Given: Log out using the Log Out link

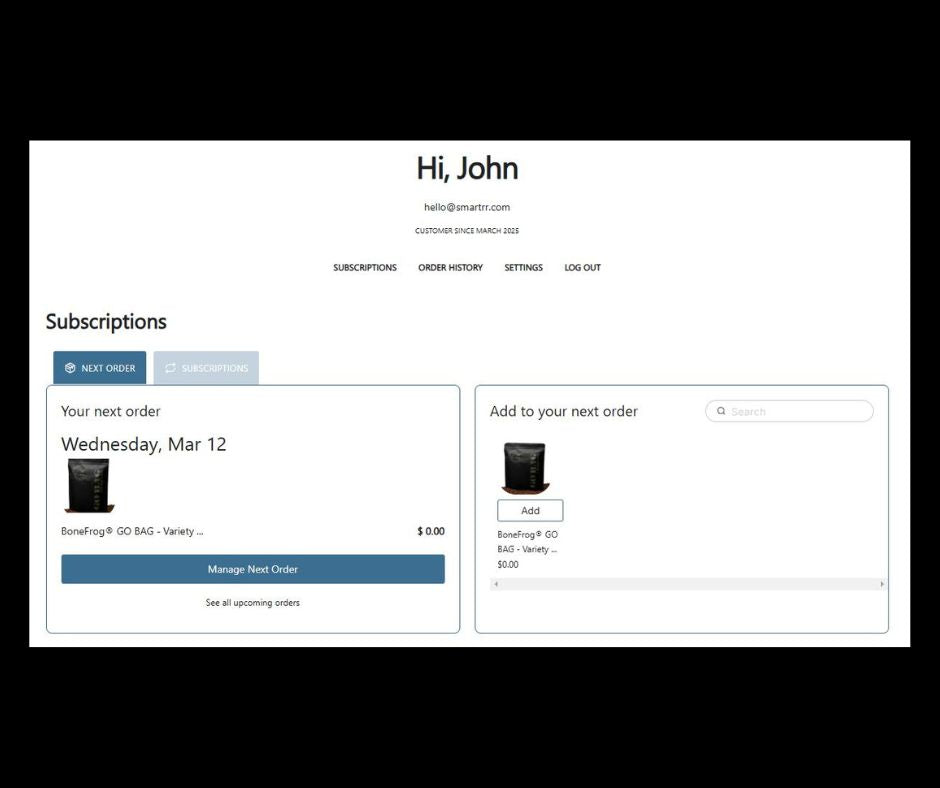Looking at the screenshot, I should click(x=582, y=268).
